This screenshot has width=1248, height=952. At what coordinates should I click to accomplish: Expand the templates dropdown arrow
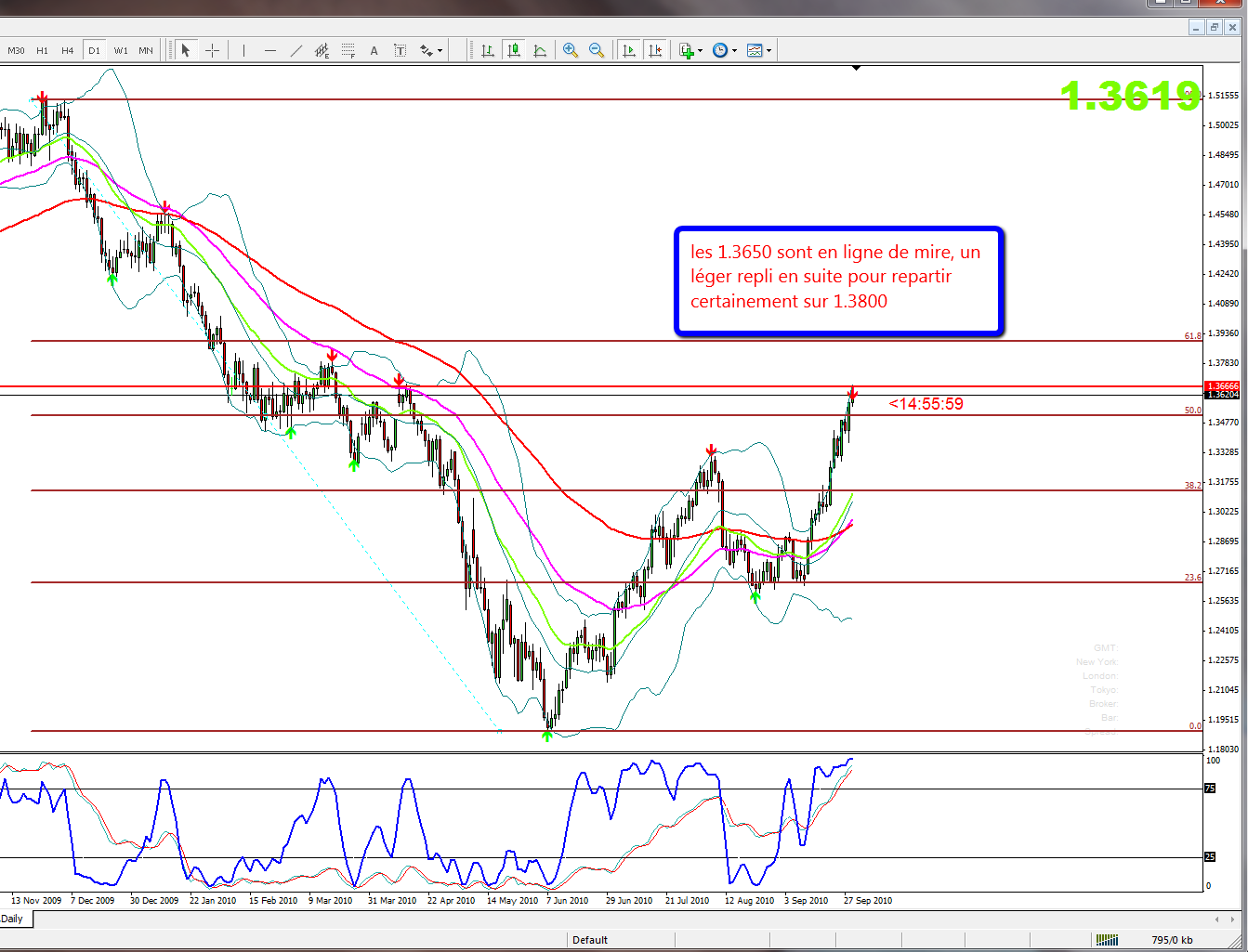769,50
